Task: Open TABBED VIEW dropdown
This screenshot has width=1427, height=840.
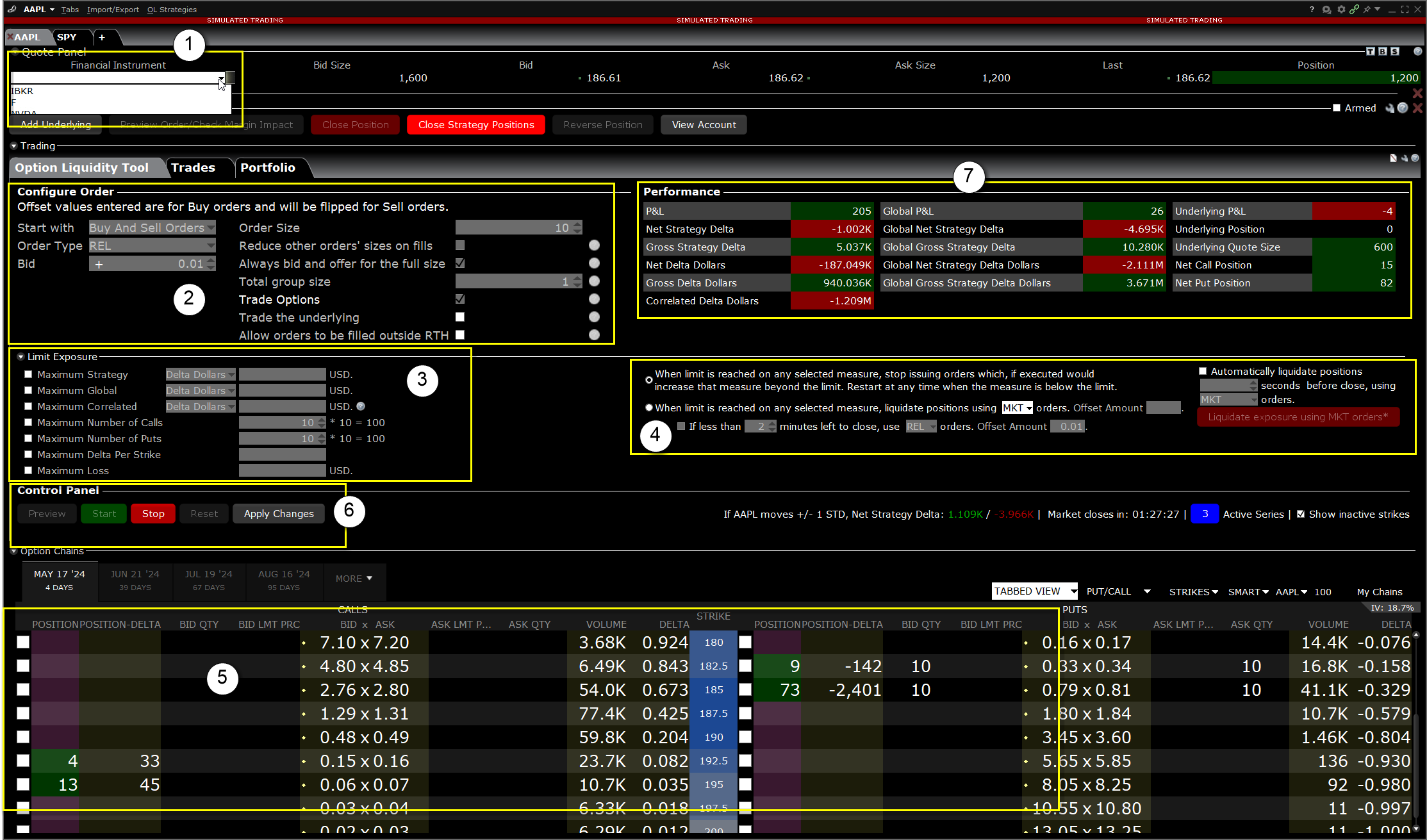Action: (x=1035, y=591)
